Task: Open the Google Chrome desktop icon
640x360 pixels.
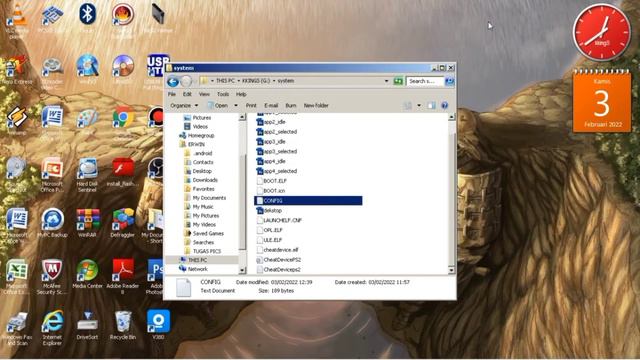Action: click(123, 121)
